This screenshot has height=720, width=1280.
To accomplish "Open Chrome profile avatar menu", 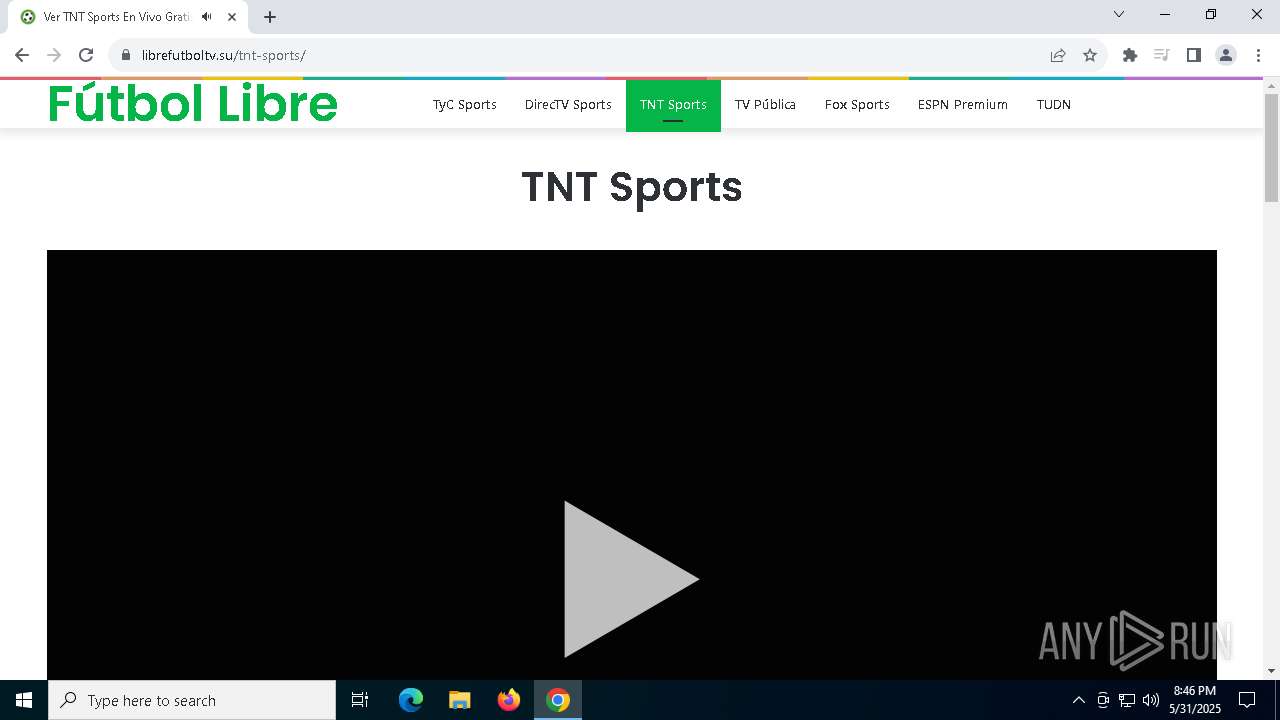I will click(x=1226, y=55).
